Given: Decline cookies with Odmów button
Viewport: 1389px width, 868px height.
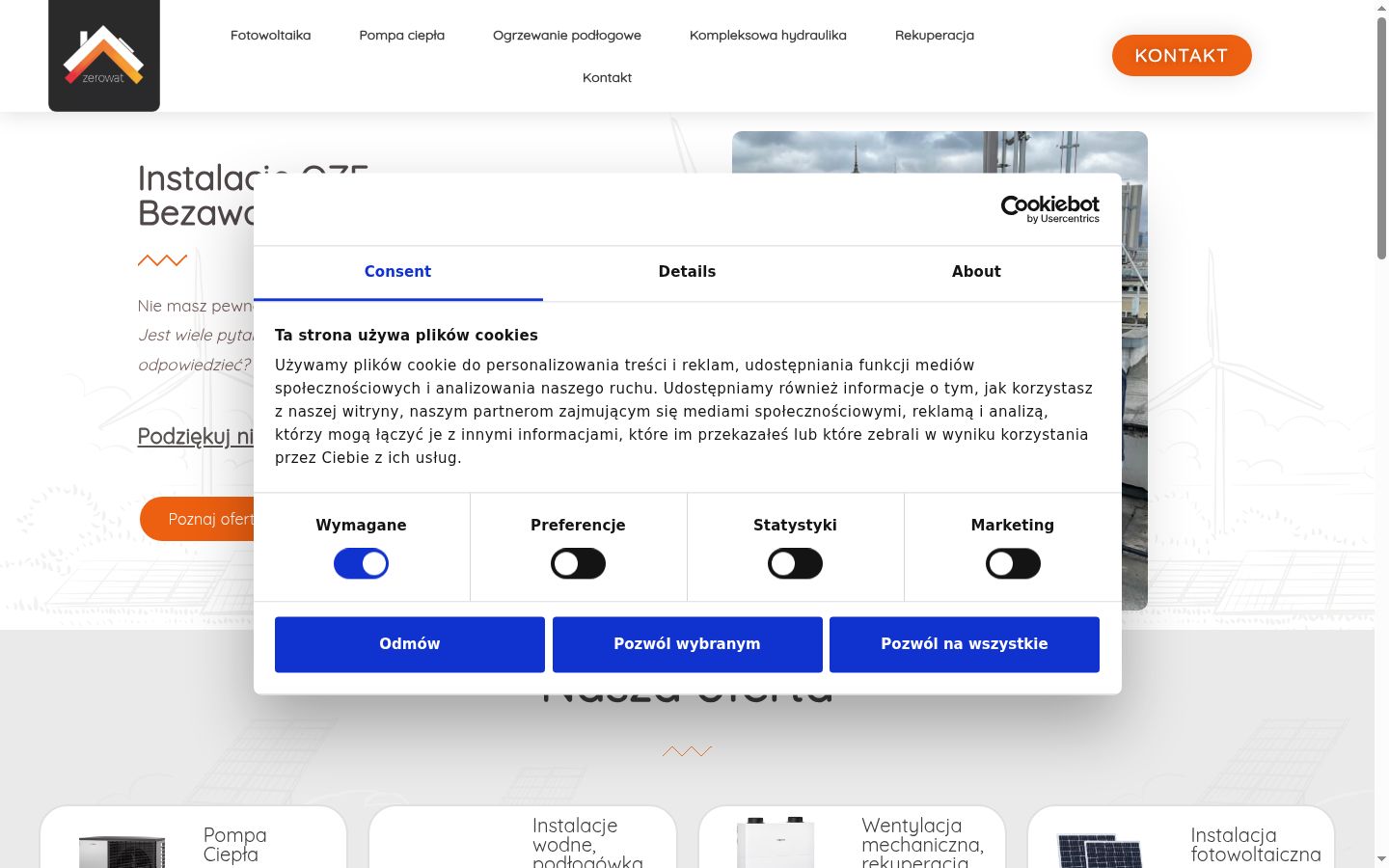Looking at the screenshot, I should point(410,644).
